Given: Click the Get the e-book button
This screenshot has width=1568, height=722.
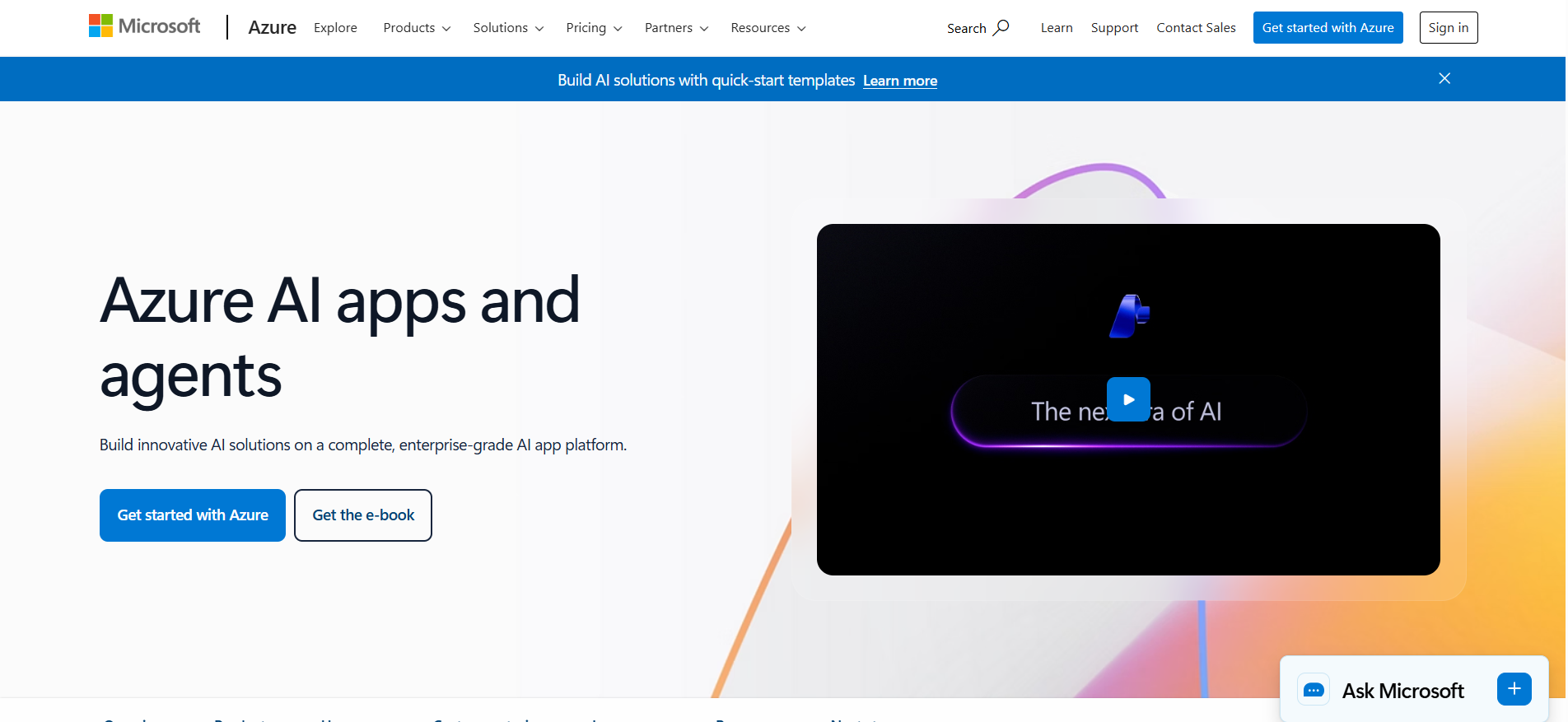Looking at the screenshot, I should (363, 515).
